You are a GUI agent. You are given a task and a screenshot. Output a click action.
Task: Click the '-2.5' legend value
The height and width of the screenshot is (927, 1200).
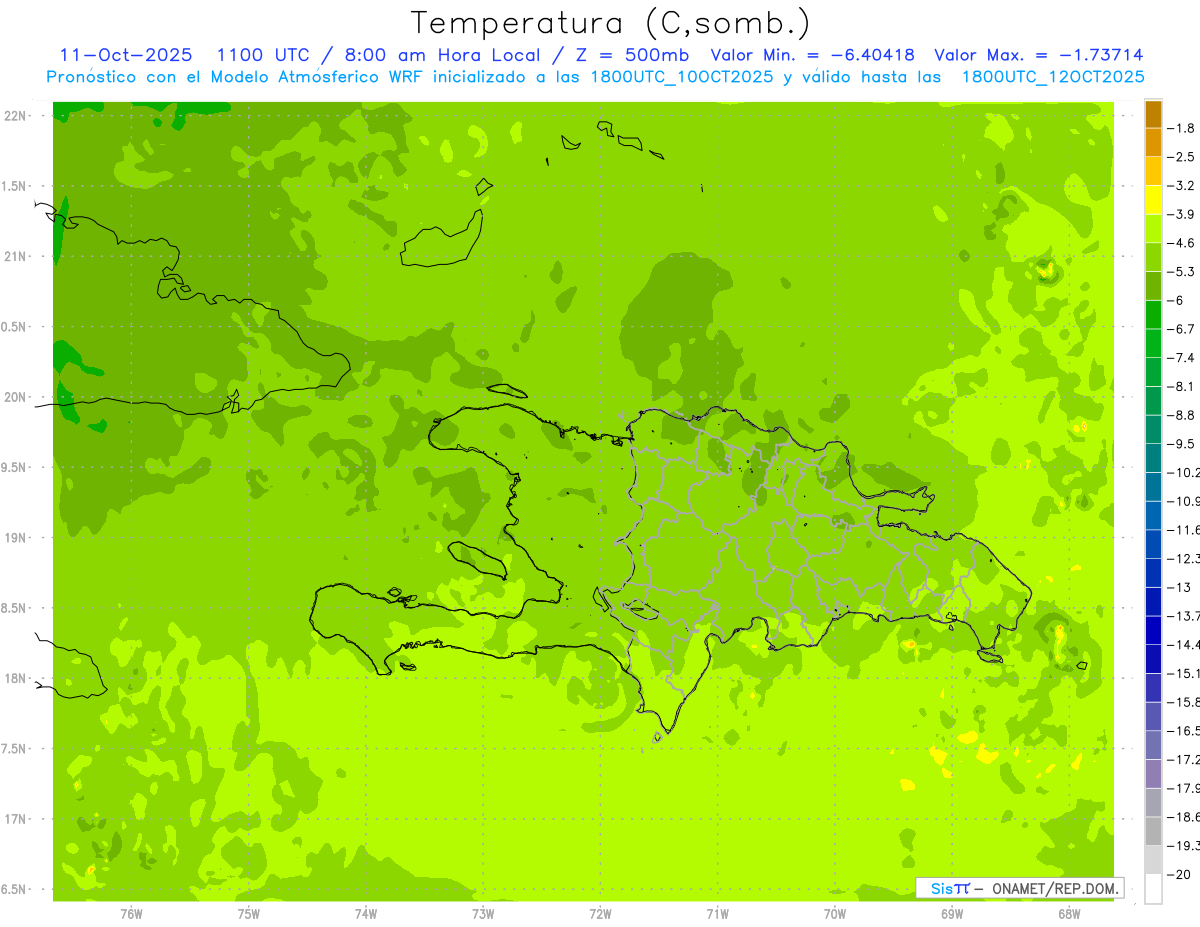tap(1182, 157)
